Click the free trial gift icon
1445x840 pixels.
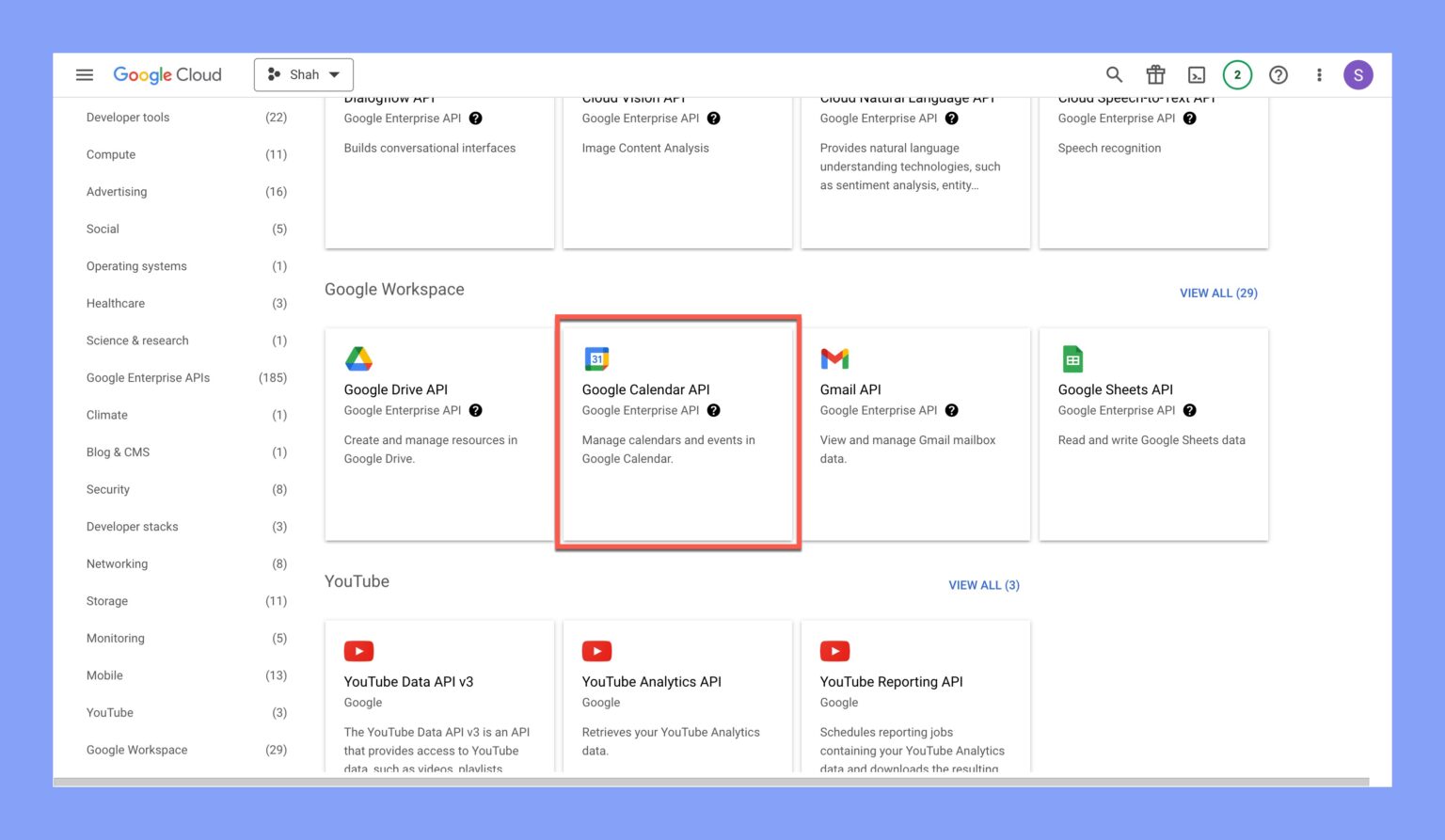[1155, 74]
